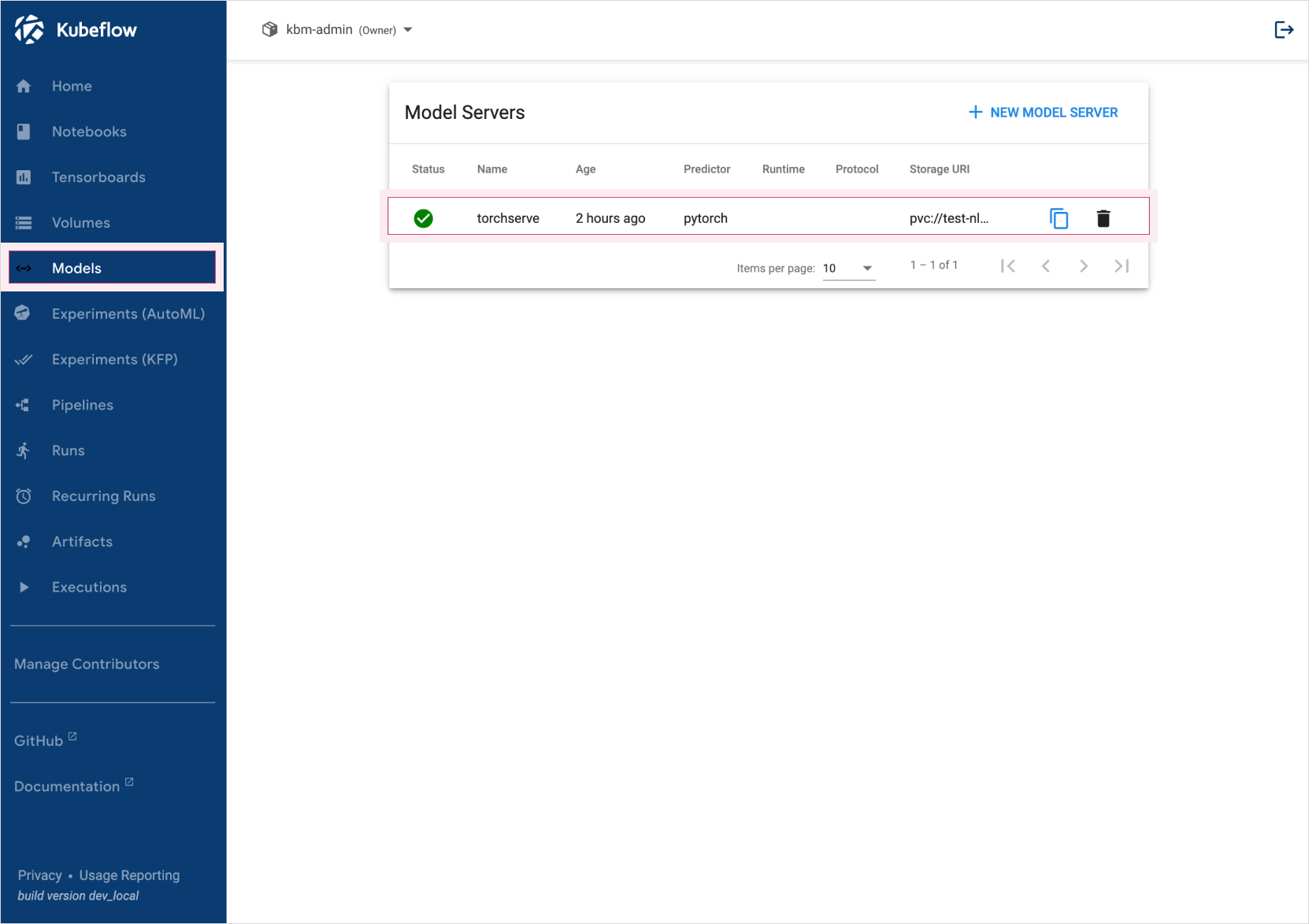1309x924 pixels.
Task: Click the build version dev_local text
Action: 78,896
